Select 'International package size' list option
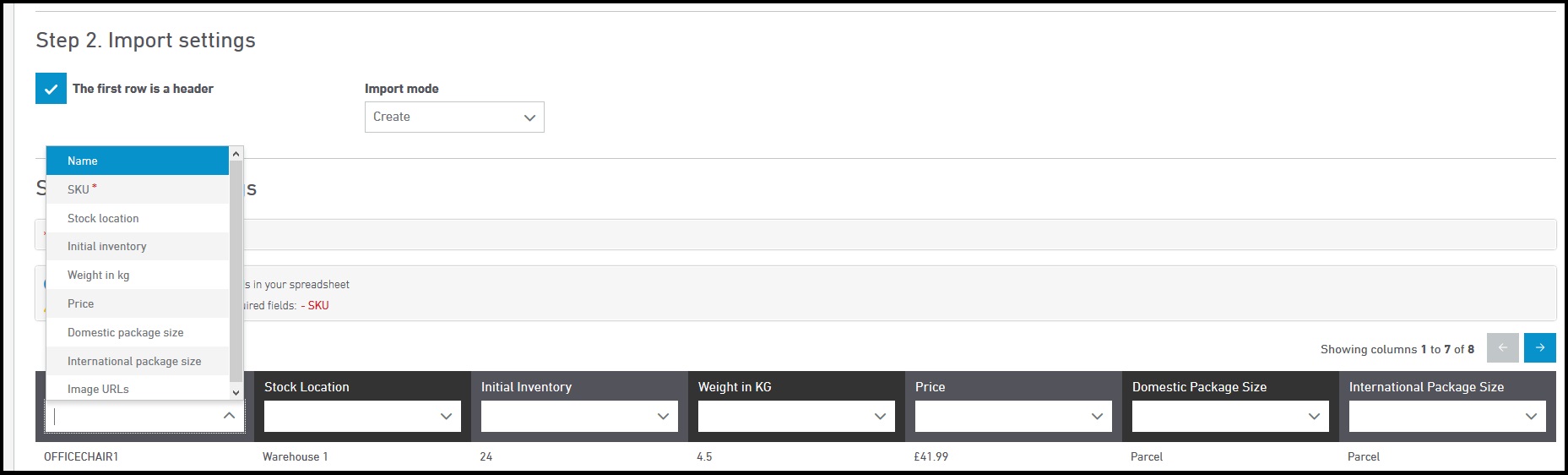The image size is (1568, 475). pyautogui.click(x=138, y=361)
